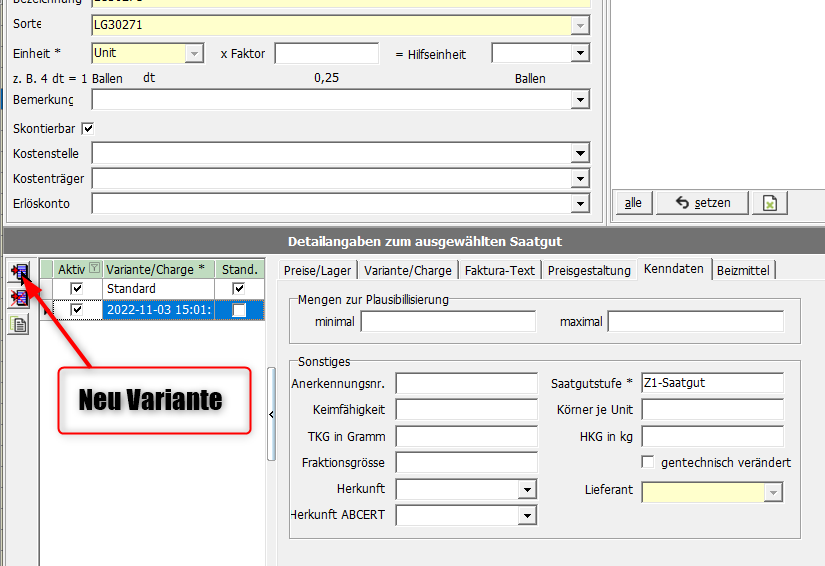Mark the 2022-11-03 variant as Standard
The height and width of the screenshot is (566, 825).
pos(238,311)
